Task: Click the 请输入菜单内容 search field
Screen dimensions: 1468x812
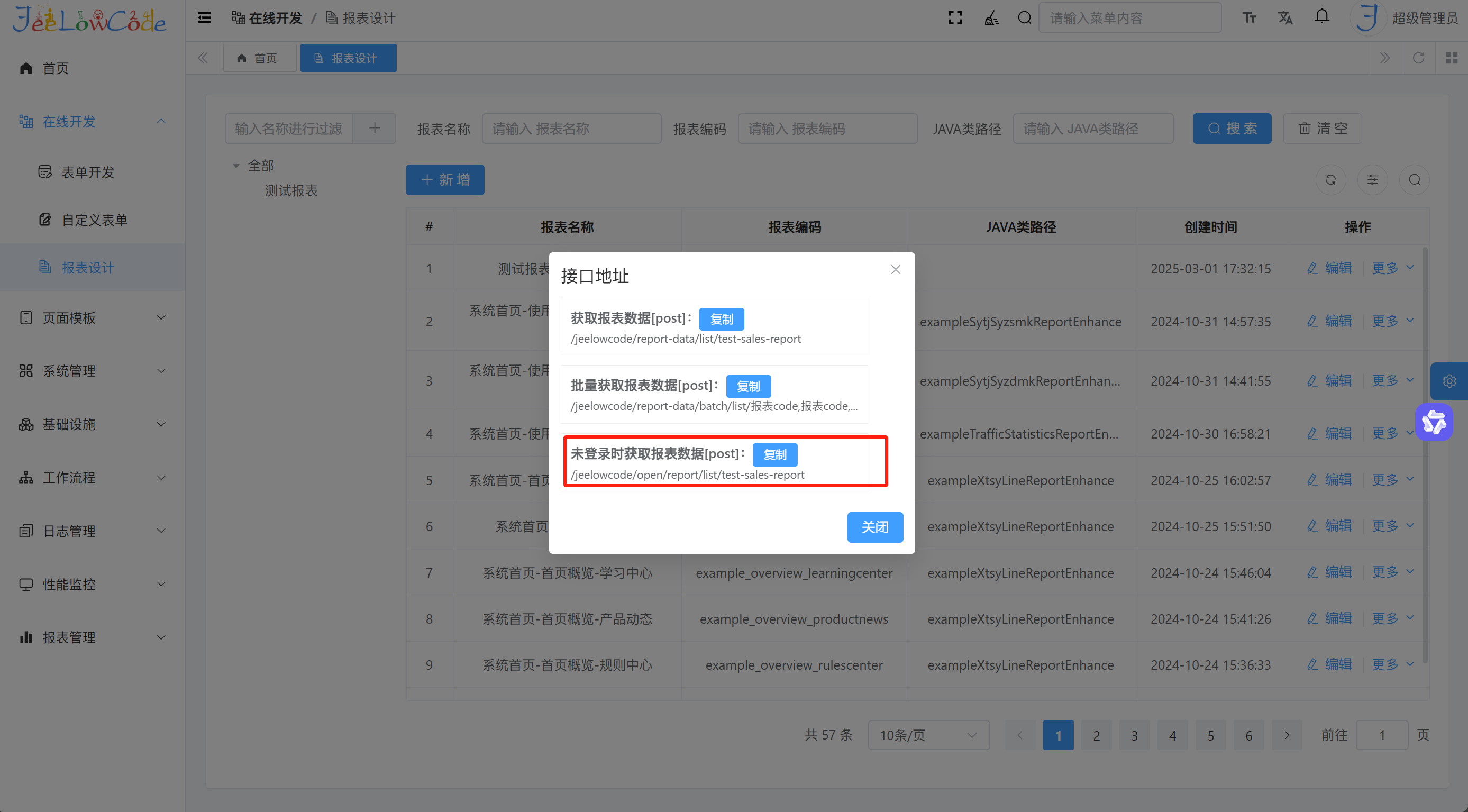Action: 1129,18
